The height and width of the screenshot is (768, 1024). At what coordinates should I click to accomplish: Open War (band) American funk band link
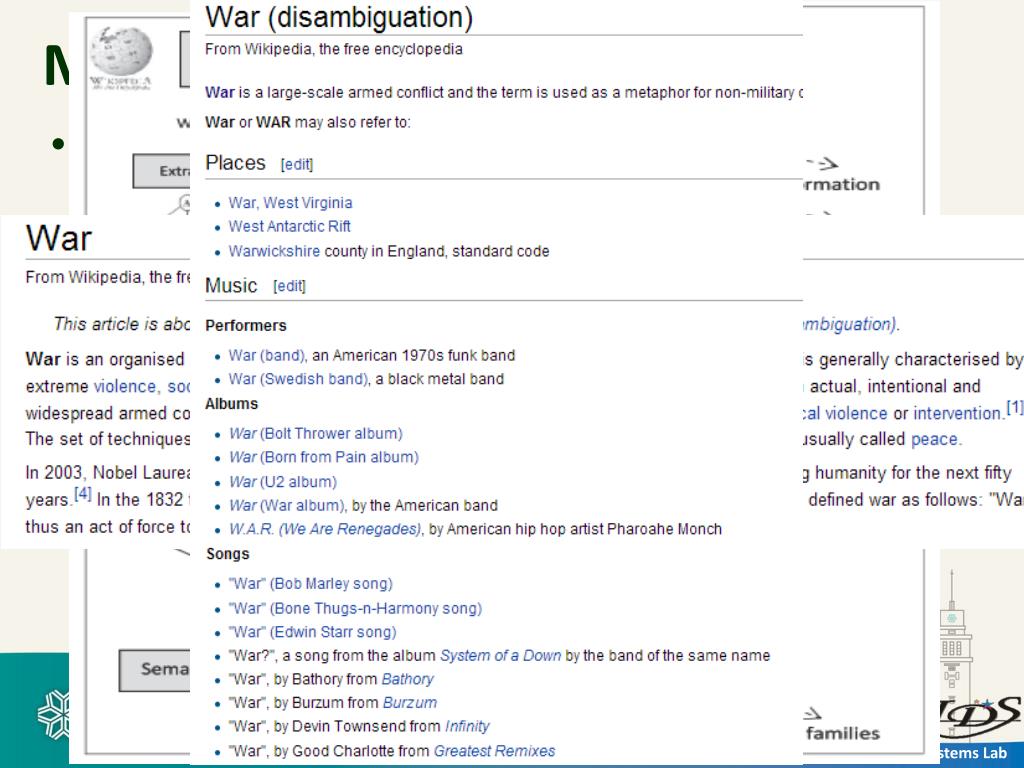click(x=266, y=356)
